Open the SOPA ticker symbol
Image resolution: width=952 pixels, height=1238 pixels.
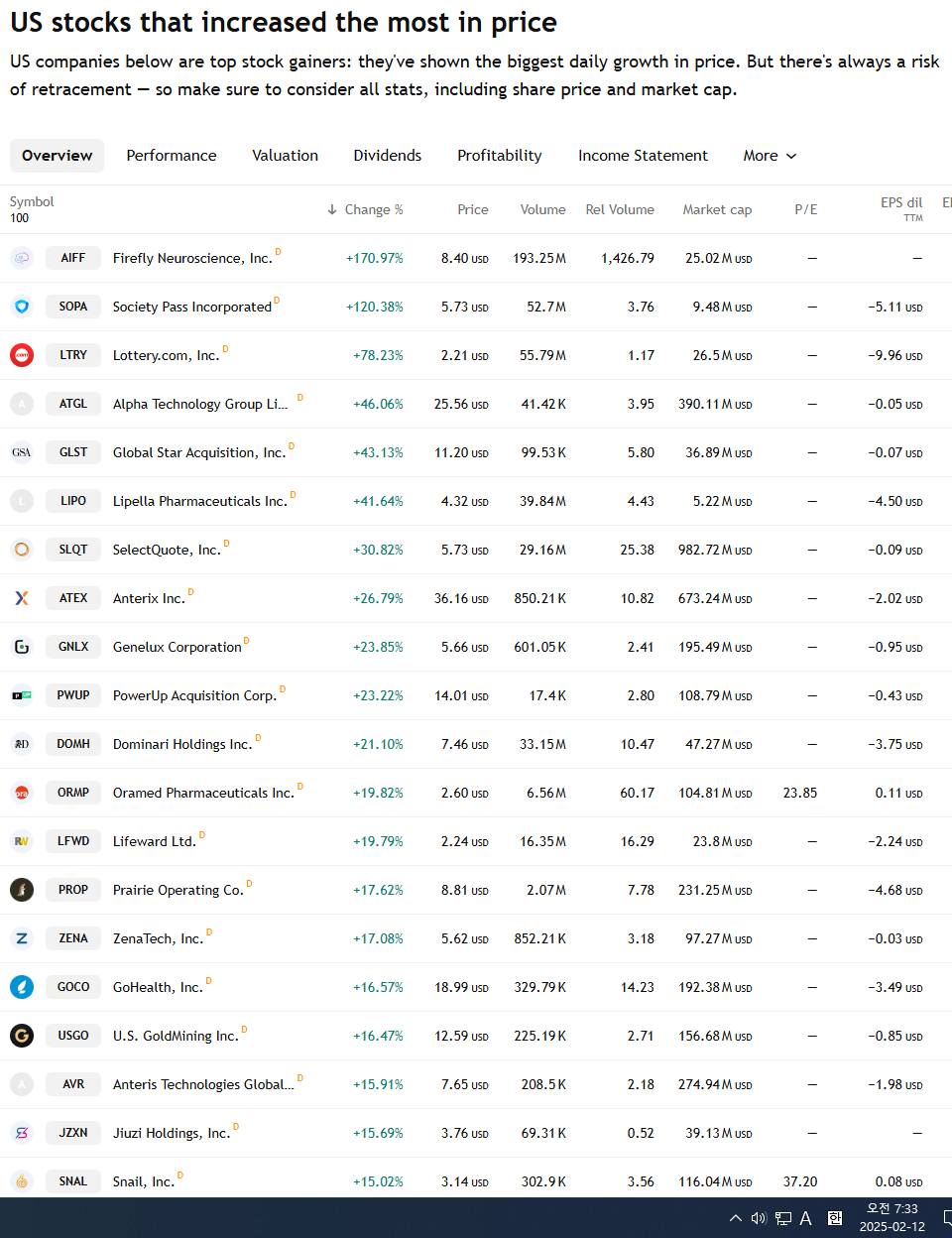tap(73, 307)
